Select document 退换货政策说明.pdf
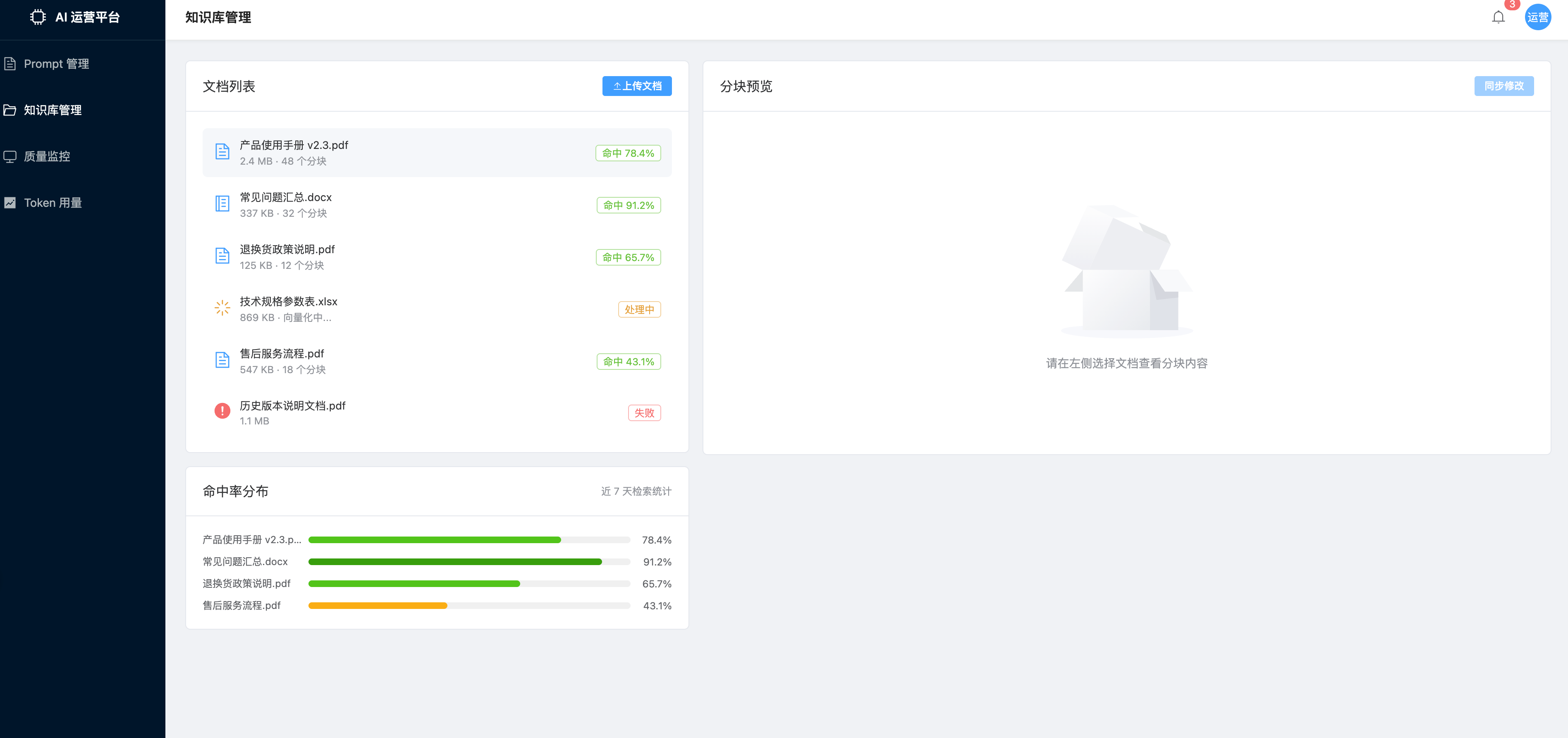The height and width of the screenshot is (738, 1568). (x=437, y=257)
